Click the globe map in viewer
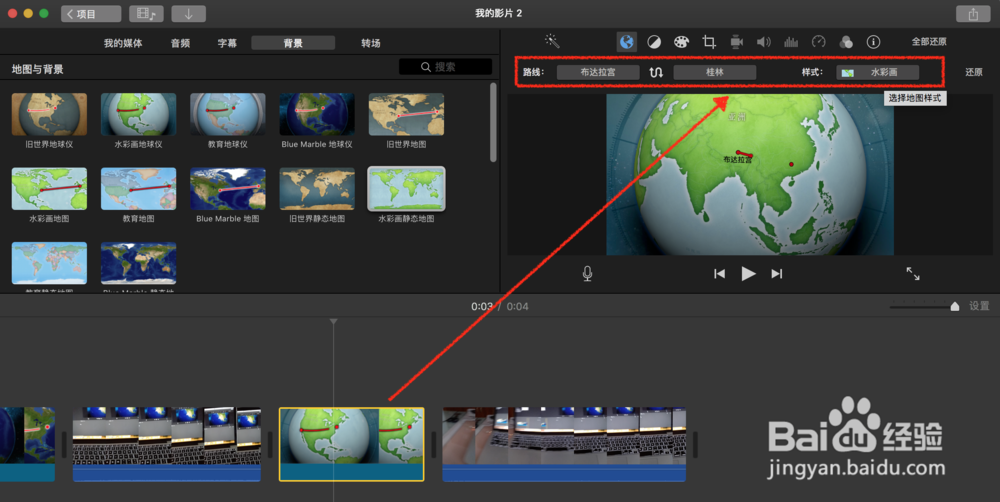This screenshot has width=1000, height=502. coord(750,174)
